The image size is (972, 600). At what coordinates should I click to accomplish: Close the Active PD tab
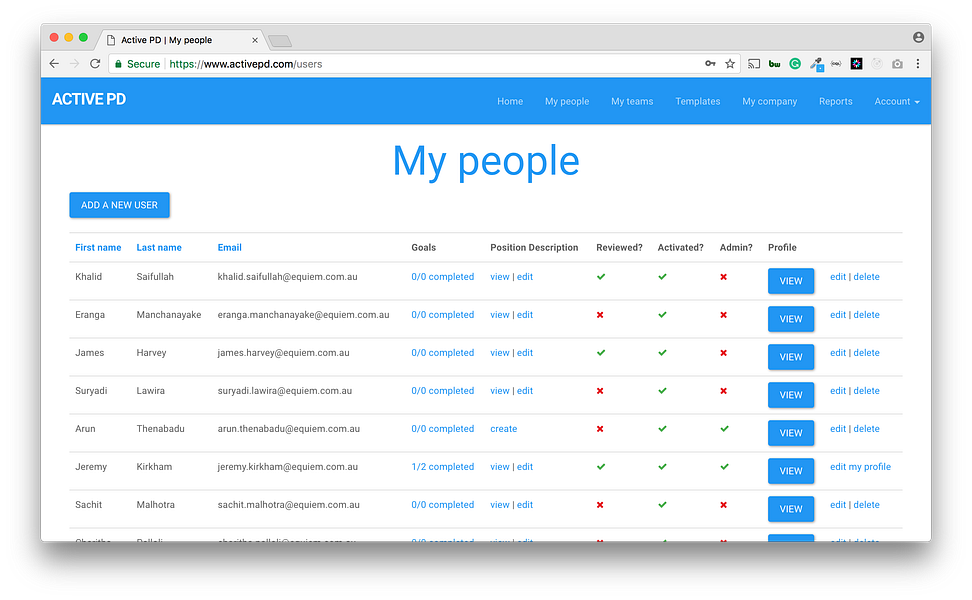tap(255, 40)
